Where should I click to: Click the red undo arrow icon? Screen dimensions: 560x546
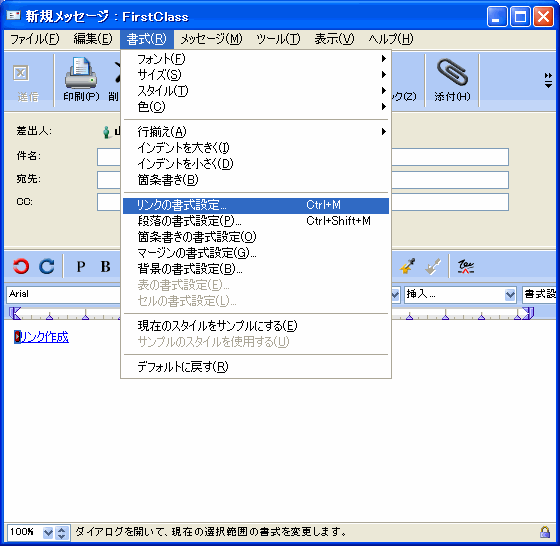[x=21, y=266]
